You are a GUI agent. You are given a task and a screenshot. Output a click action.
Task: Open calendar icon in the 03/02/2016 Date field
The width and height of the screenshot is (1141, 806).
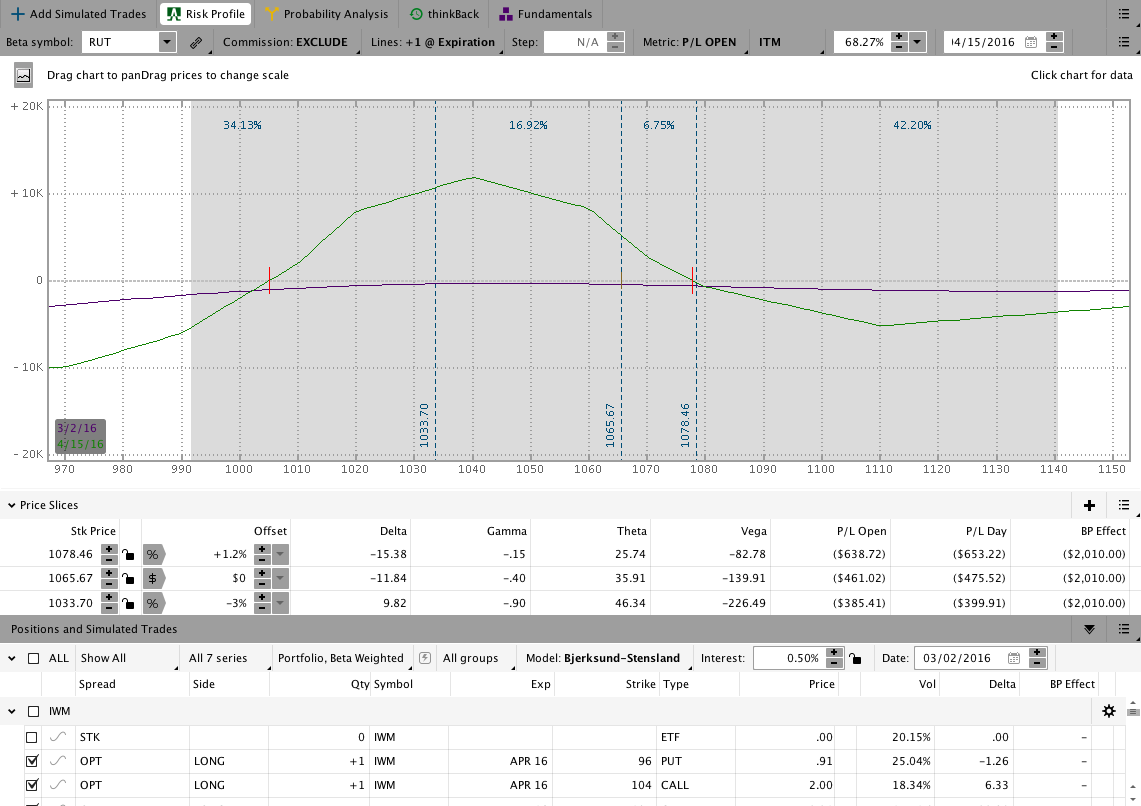point(1014,658)
